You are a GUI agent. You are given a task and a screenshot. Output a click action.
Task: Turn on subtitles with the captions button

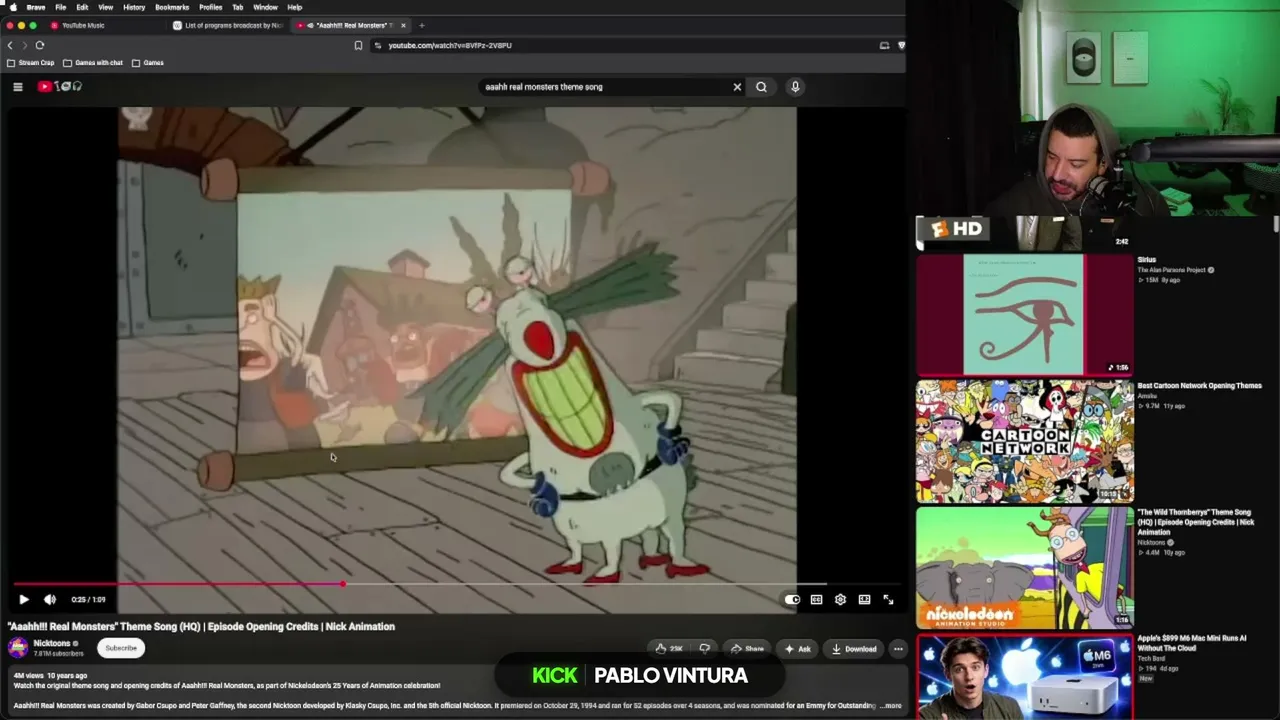click(816, 599)
